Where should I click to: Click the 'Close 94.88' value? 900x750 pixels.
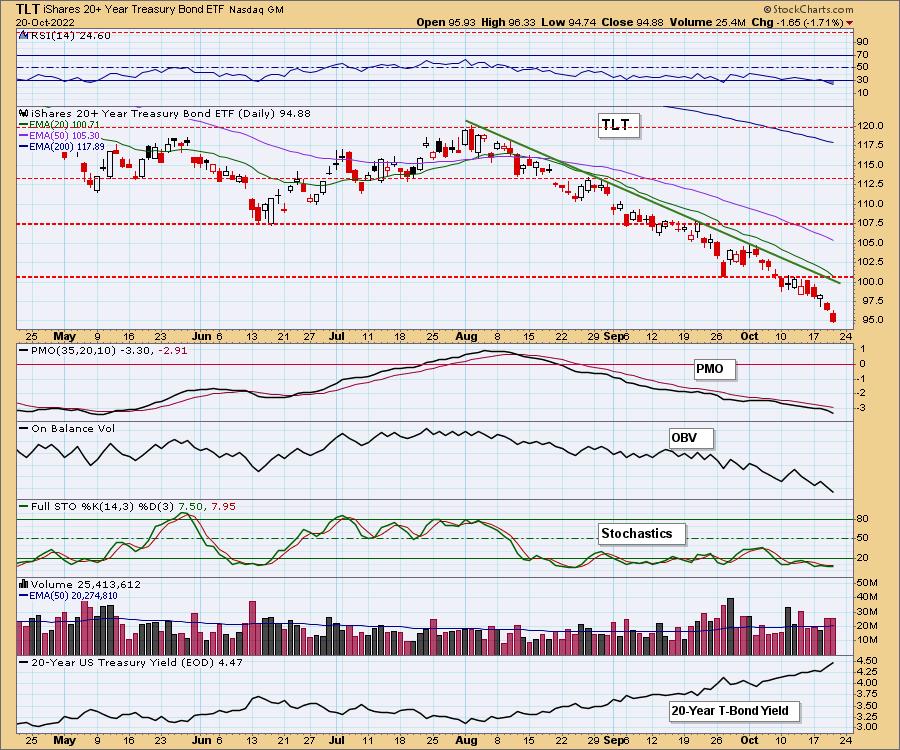click(633, 22)
